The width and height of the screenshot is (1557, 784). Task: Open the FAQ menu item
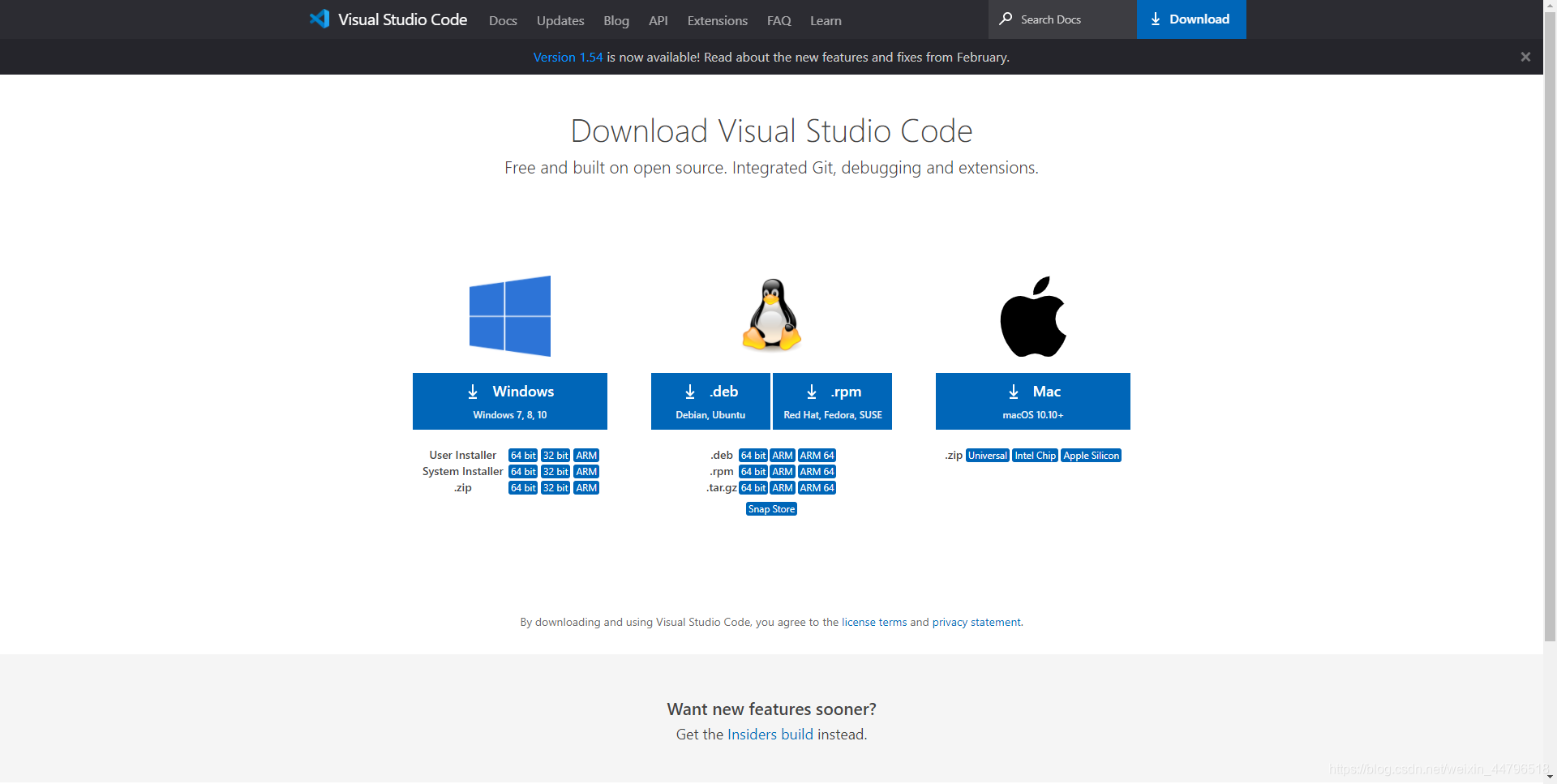(779, 20)
